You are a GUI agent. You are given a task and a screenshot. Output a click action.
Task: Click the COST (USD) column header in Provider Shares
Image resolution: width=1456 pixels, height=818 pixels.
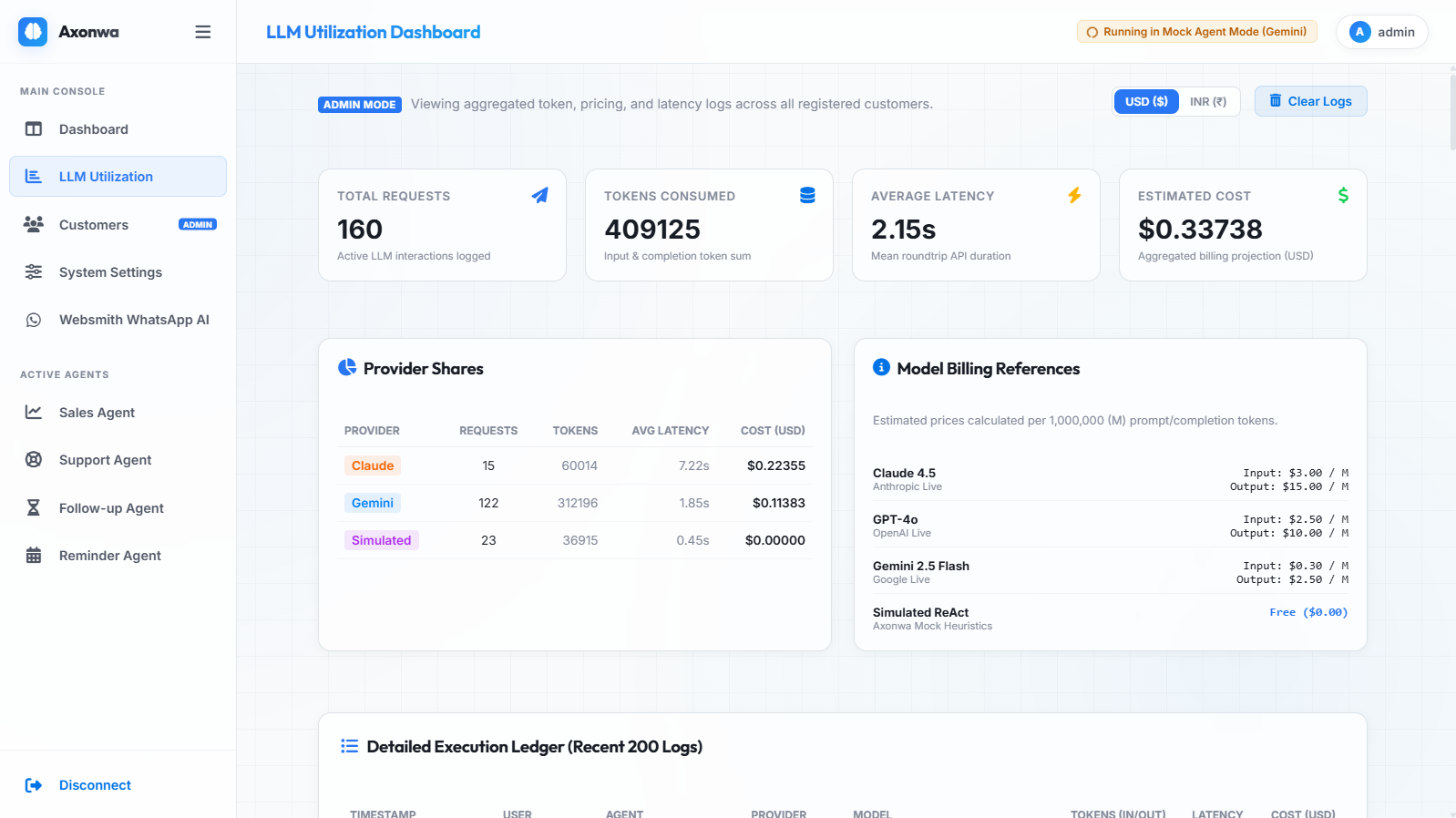coord(773,431)
